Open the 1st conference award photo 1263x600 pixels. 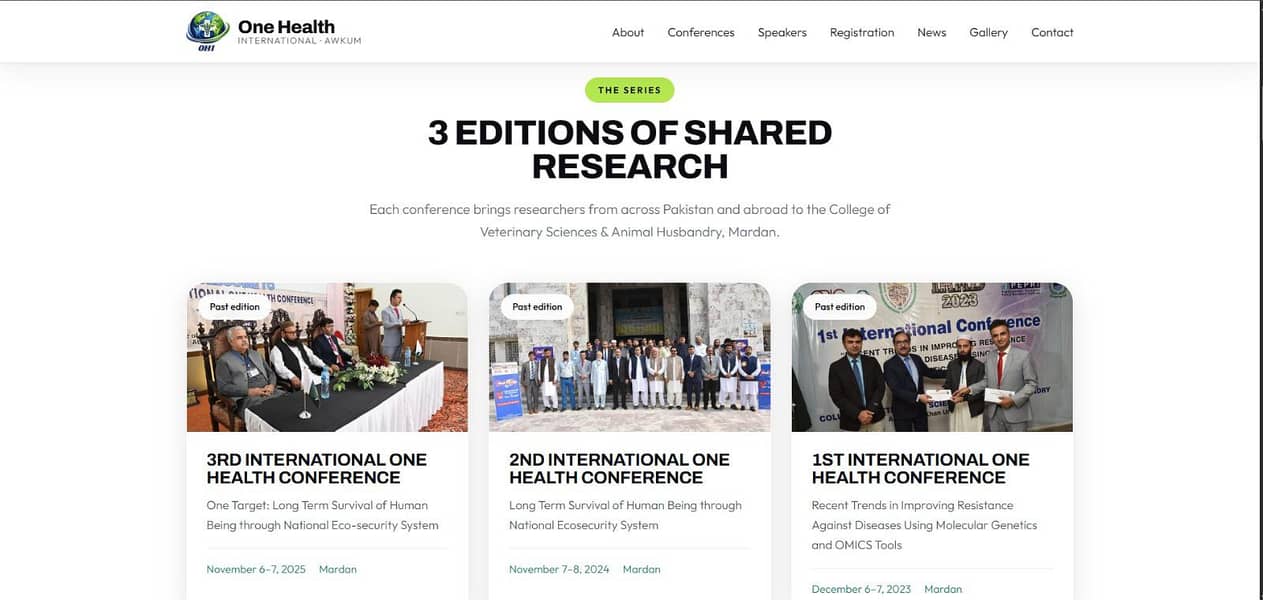tap(932, 357)
